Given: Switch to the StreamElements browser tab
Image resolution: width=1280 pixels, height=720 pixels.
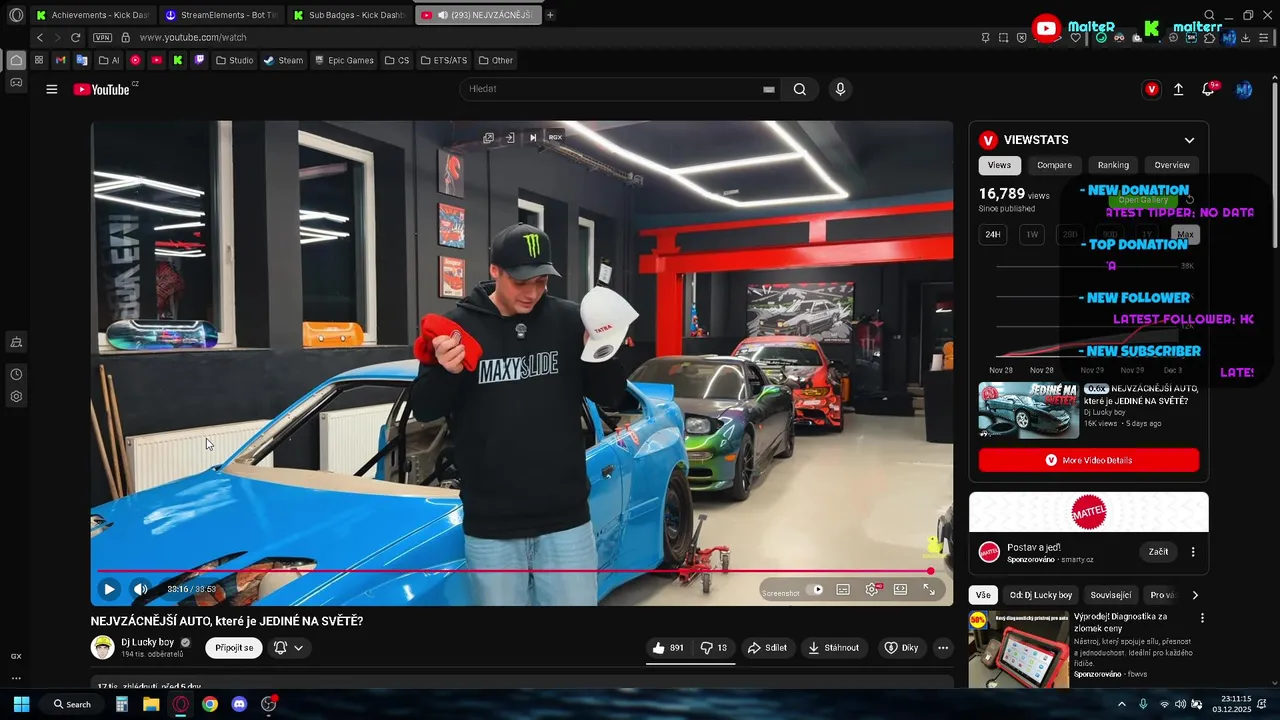Looking at the screenshot, I should 222,15.
